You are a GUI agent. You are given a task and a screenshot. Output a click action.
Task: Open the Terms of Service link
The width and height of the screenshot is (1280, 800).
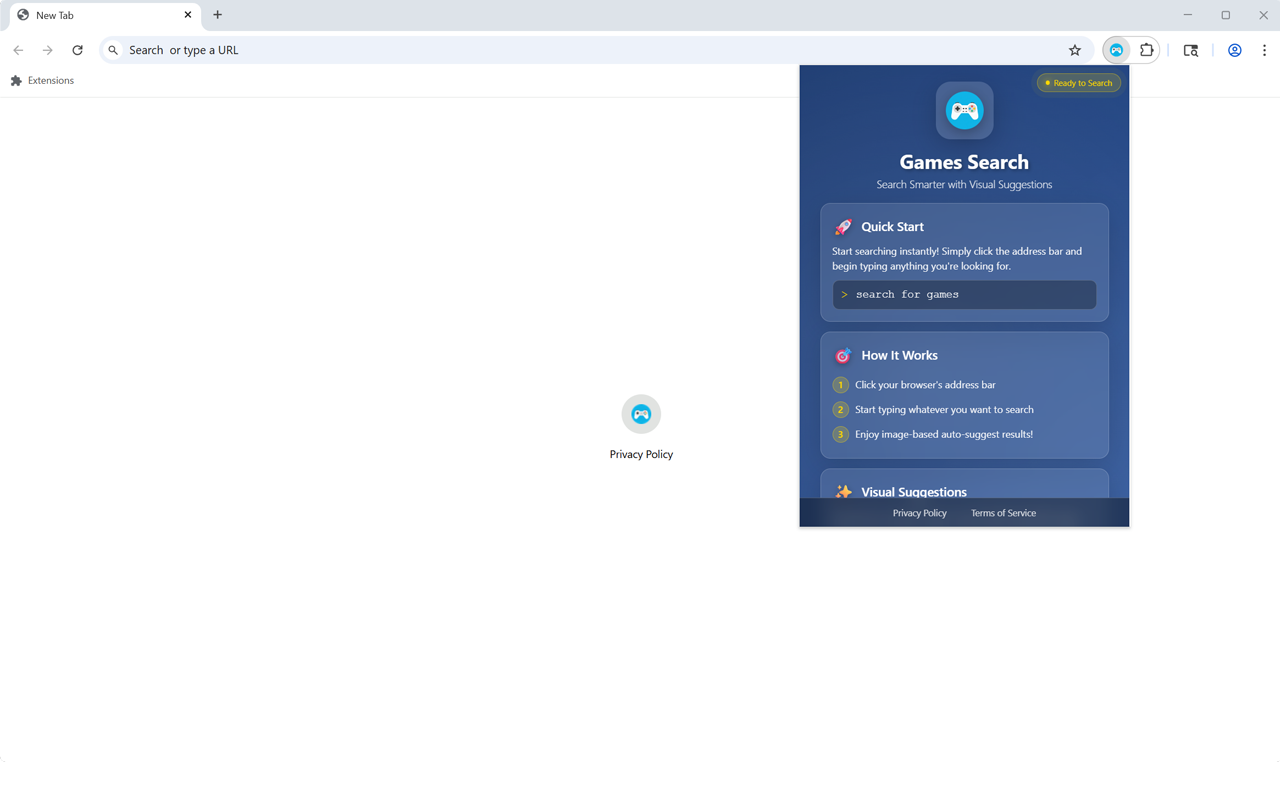click(1003, 512)
